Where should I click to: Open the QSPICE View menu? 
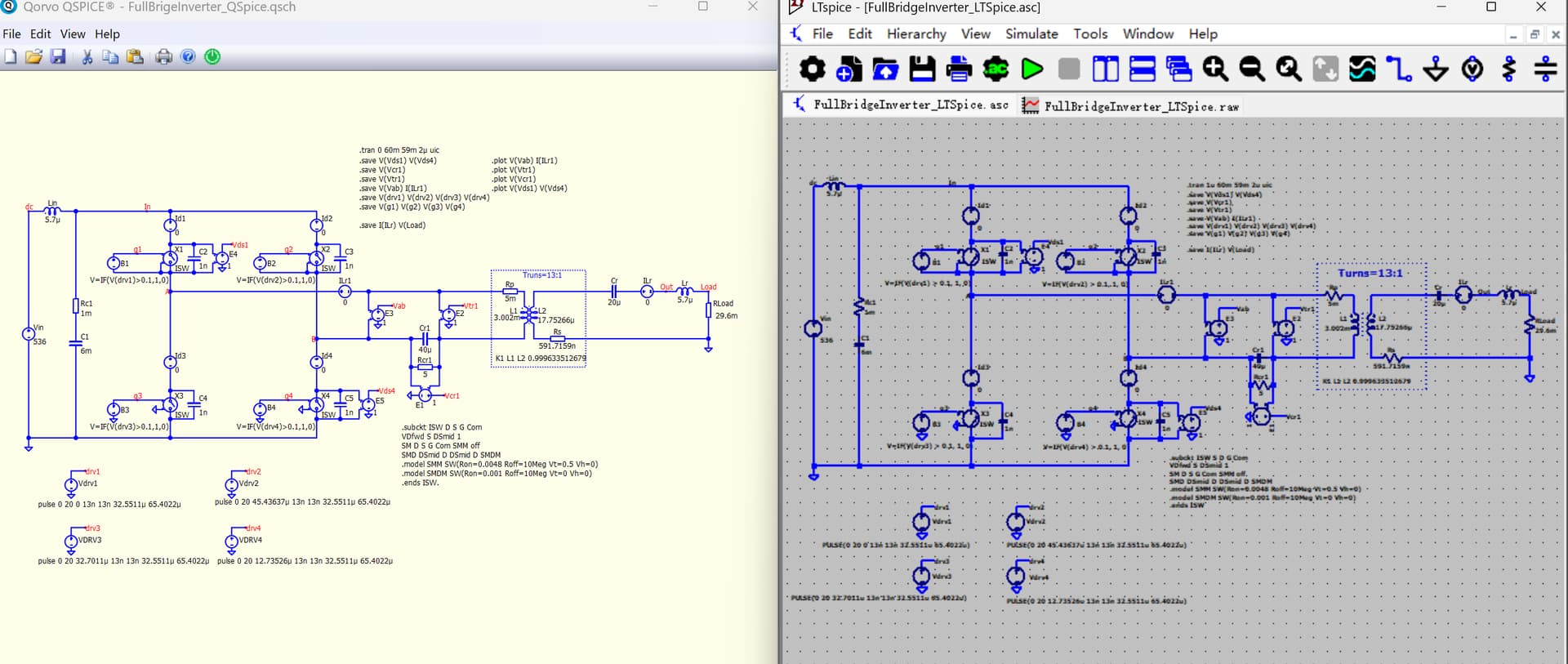(x=73, y=33)
